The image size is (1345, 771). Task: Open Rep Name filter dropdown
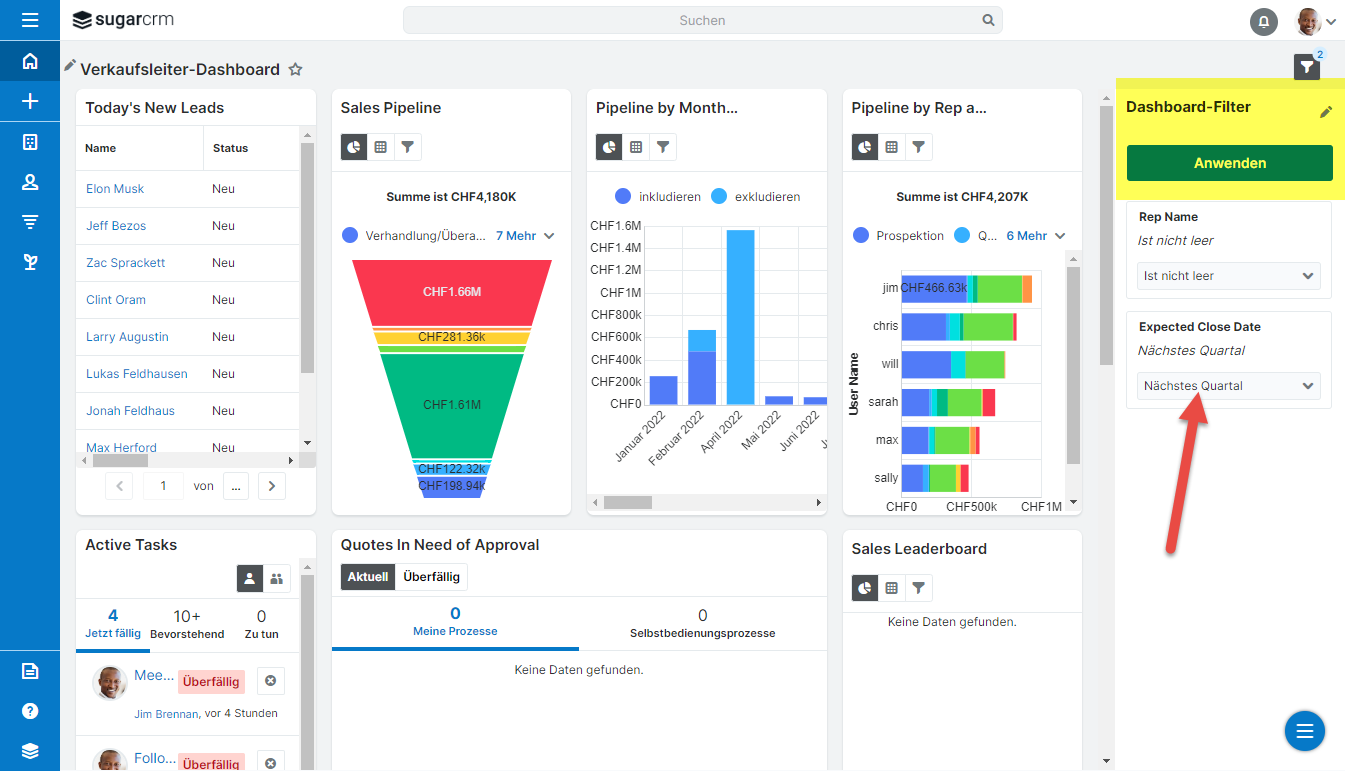click(1229, 276)
